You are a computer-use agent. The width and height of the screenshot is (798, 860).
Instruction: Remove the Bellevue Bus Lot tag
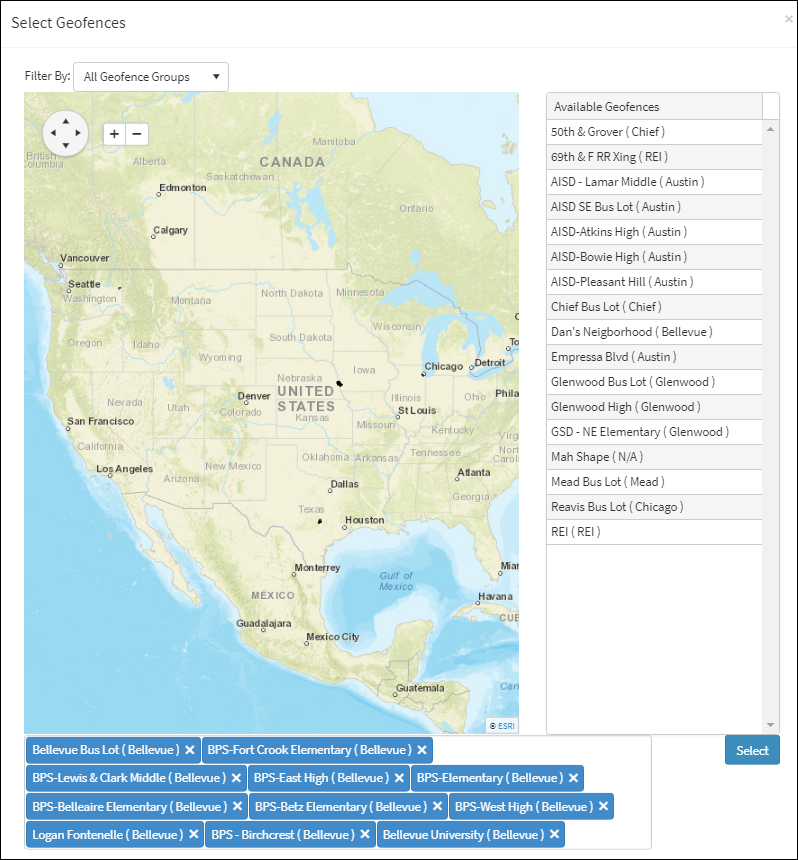point(190,750)
